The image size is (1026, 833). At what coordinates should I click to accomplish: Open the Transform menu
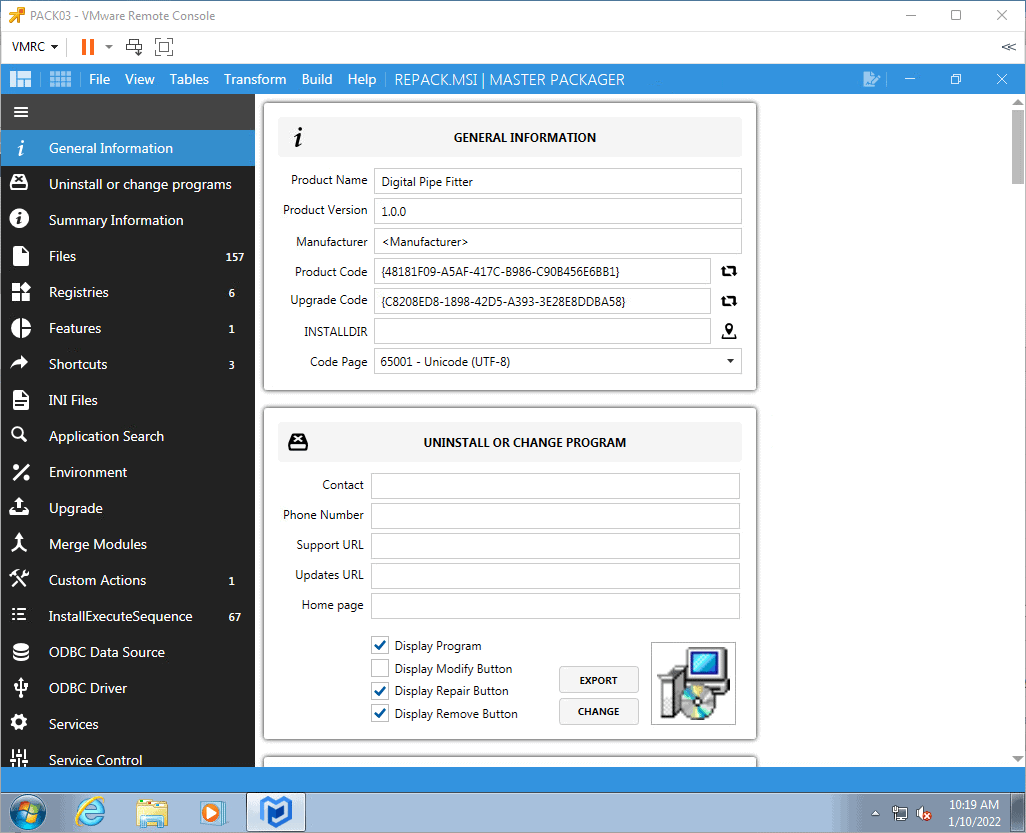[254, 79]
